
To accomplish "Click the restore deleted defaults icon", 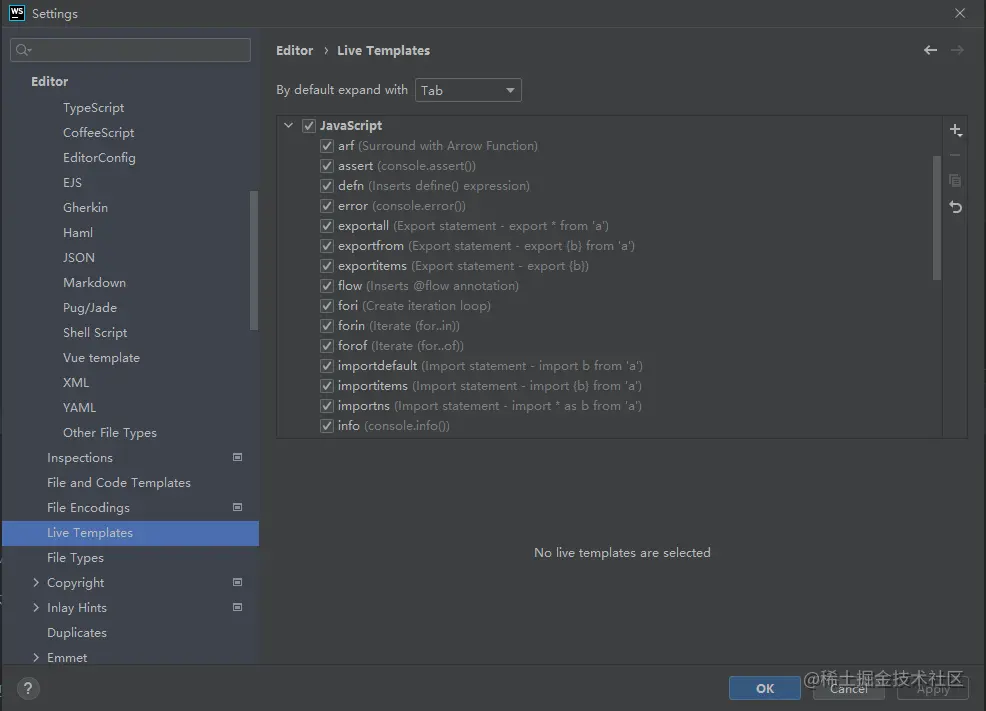I will (955, 207).
